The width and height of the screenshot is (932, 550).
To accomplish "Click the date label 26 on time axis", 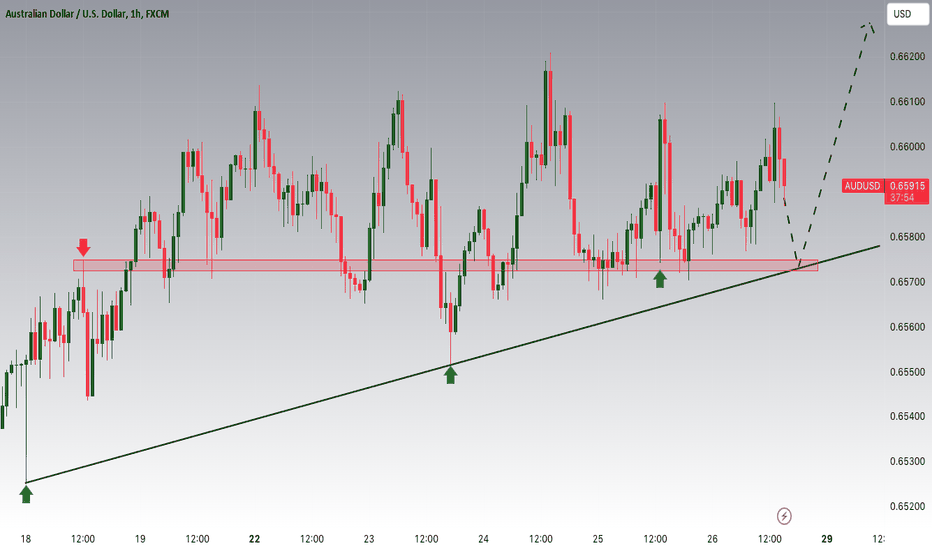I will pos(712,539).
